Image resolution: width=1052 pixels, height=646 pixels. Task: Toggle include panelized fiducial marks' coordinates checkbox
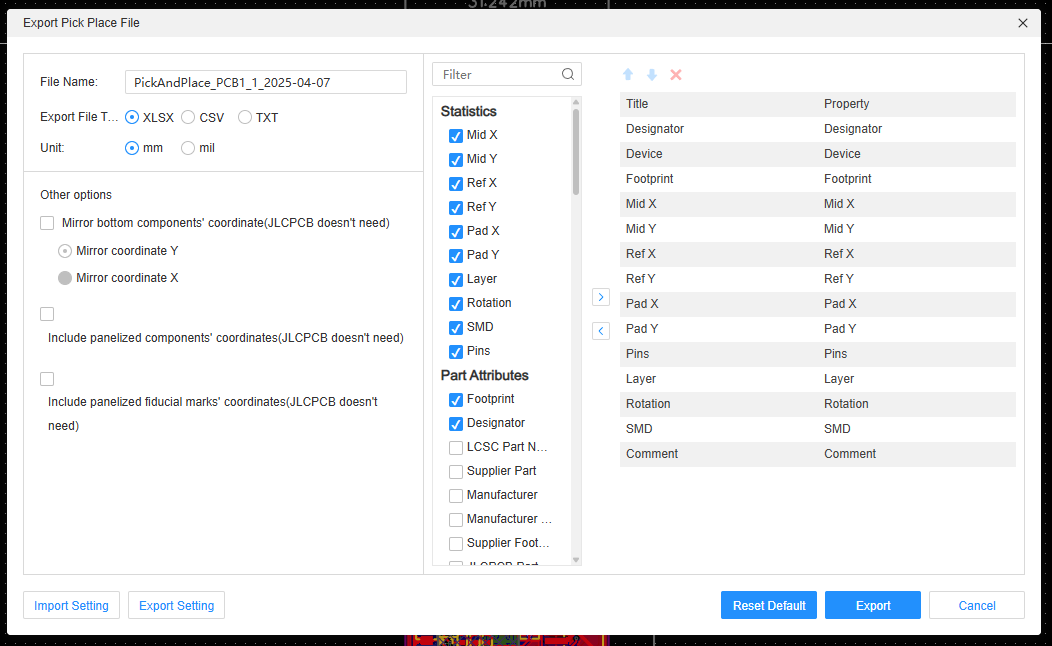tap(47, 379)
